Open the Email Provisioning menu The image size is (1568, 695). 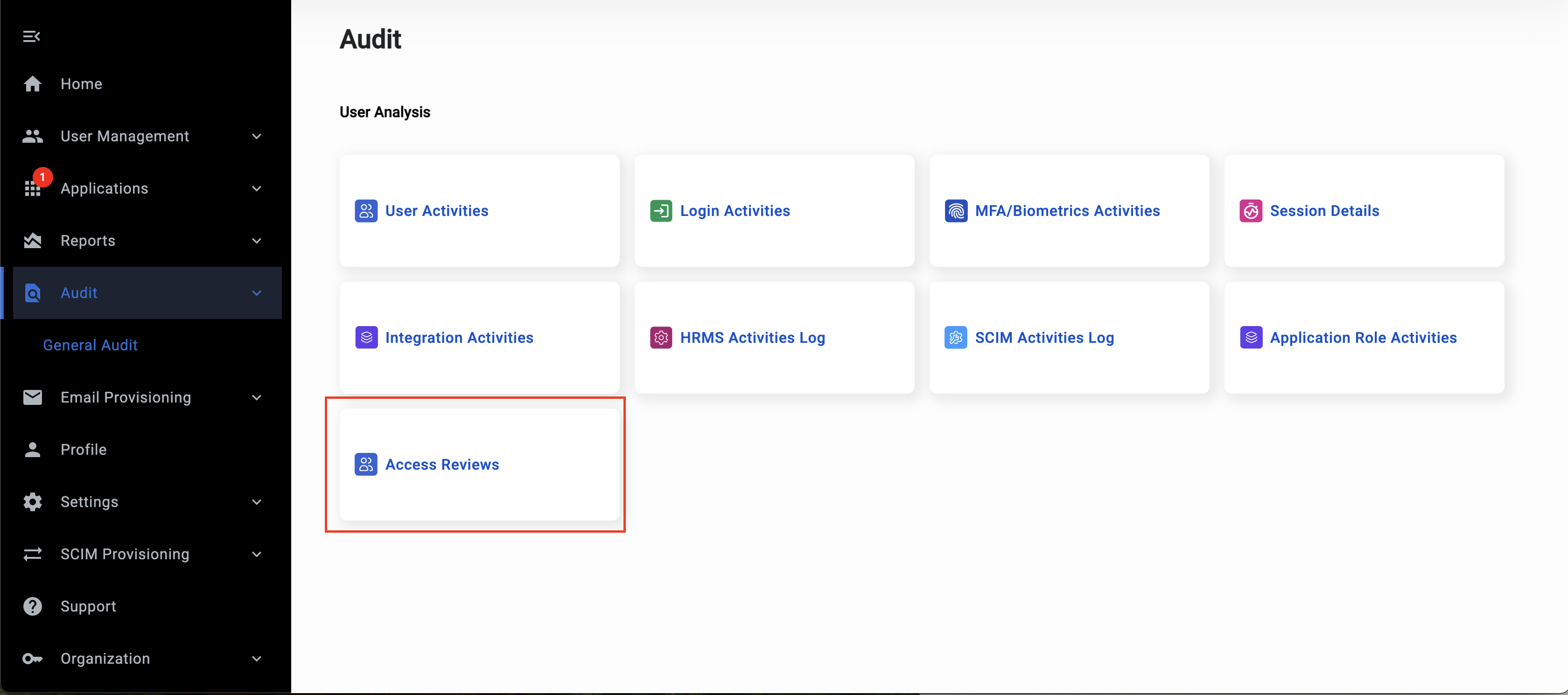click(126, 397)
